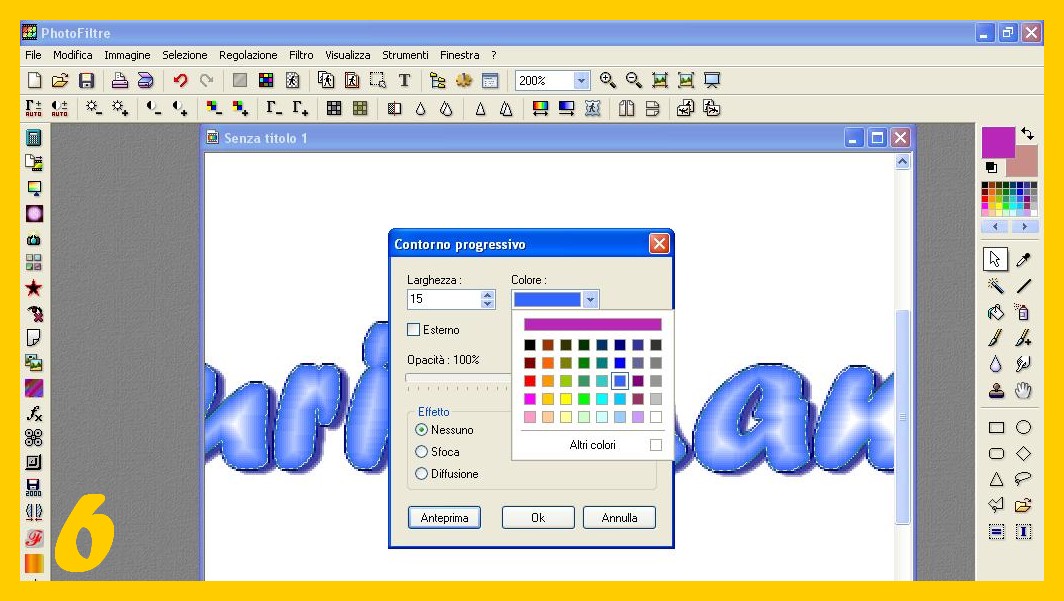
Task: Click the Anteprima button
Action: coord(444,518)
